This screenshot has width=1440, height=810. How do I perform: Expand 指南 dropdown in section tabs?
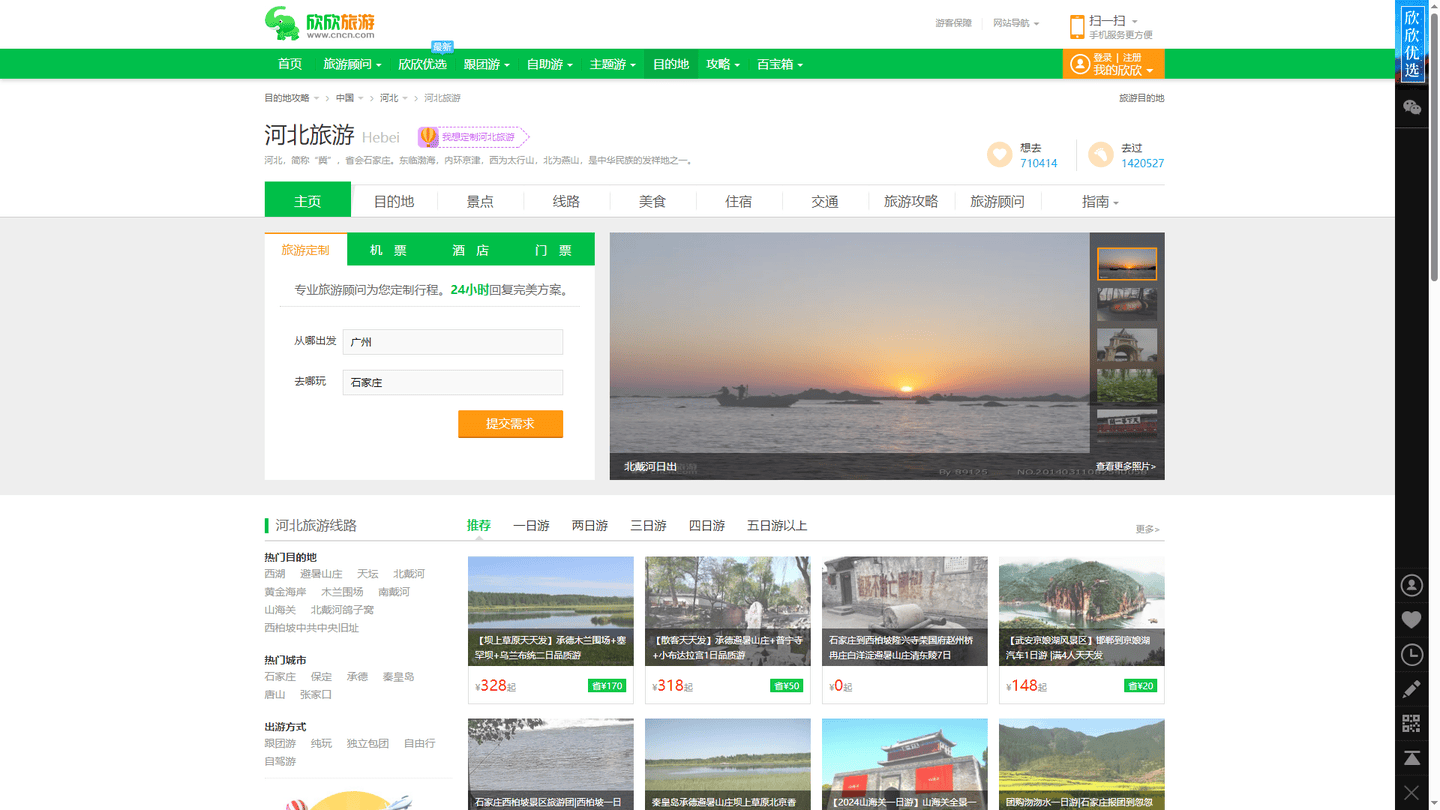pyautogui.click(x=1100, y=201)
